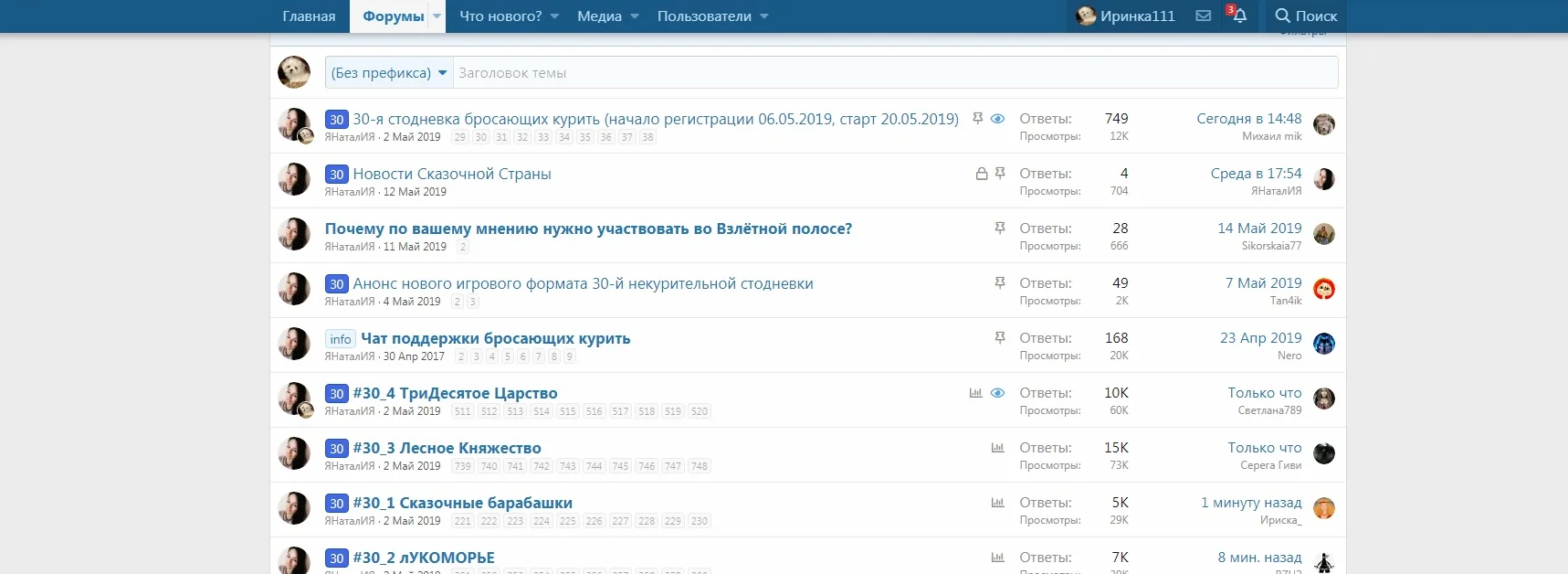Open thread Почему по вашему мнению нужно участвовать
This screenshot has width=1568, height=574.
pyautogui.click(x=588, y=229)
